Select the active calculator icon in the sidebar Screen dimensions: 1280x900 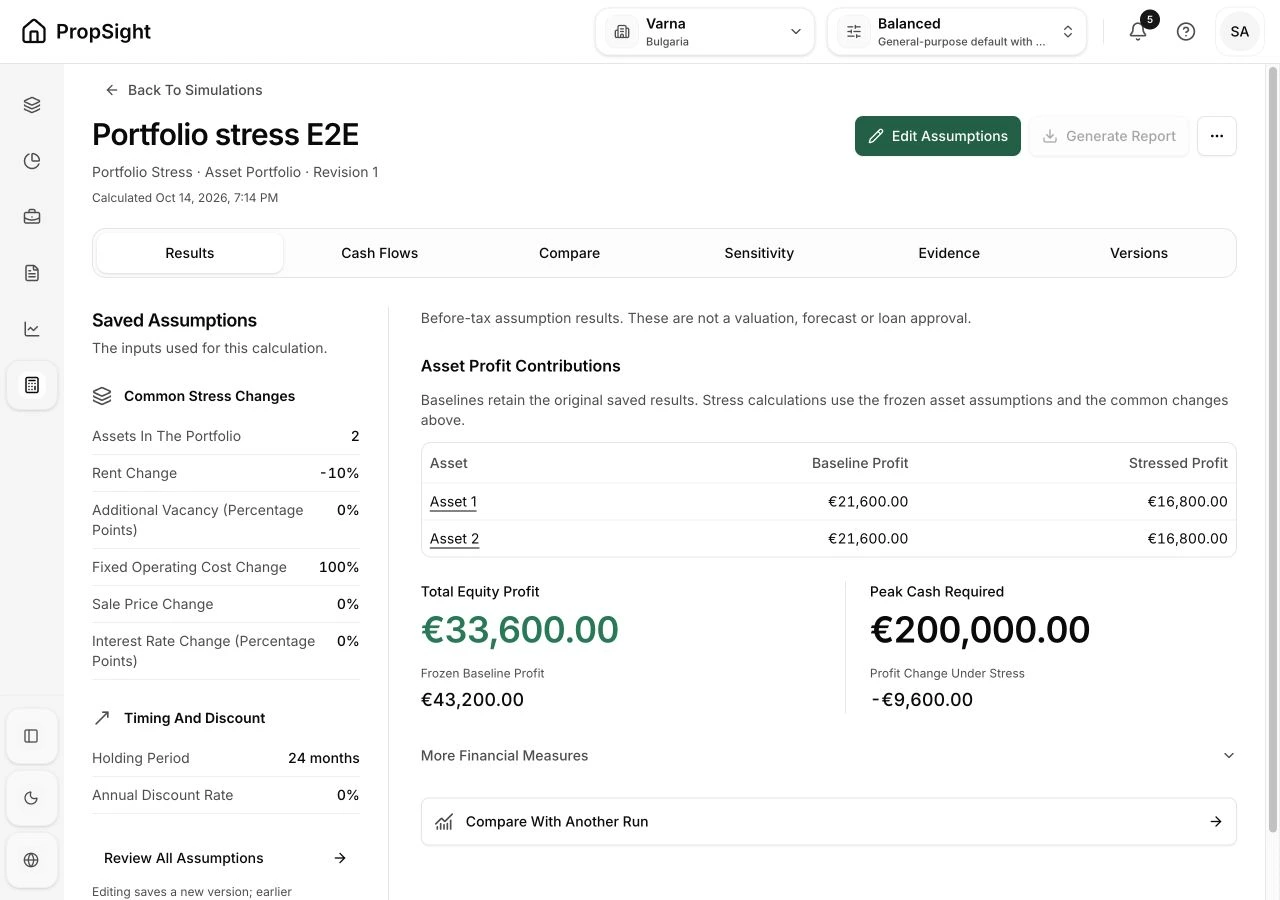(x=32, y=385)
